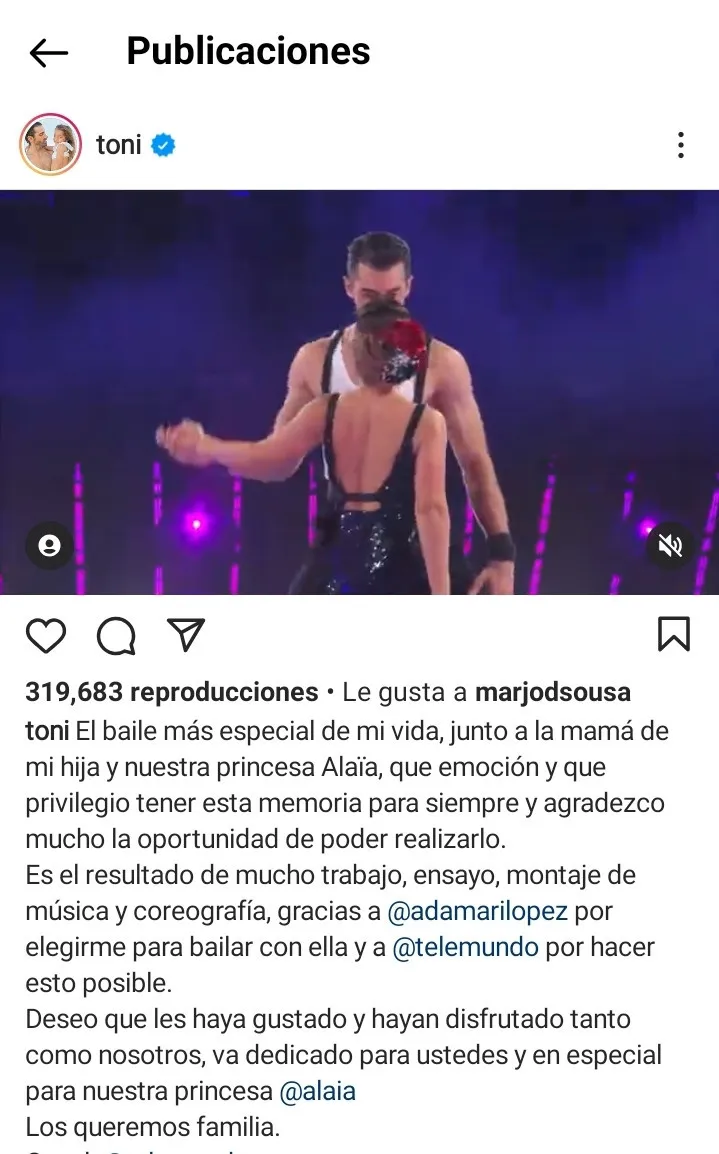Open @adamarilopez mention
719x1154 pixels.
[x=478, y=911]
